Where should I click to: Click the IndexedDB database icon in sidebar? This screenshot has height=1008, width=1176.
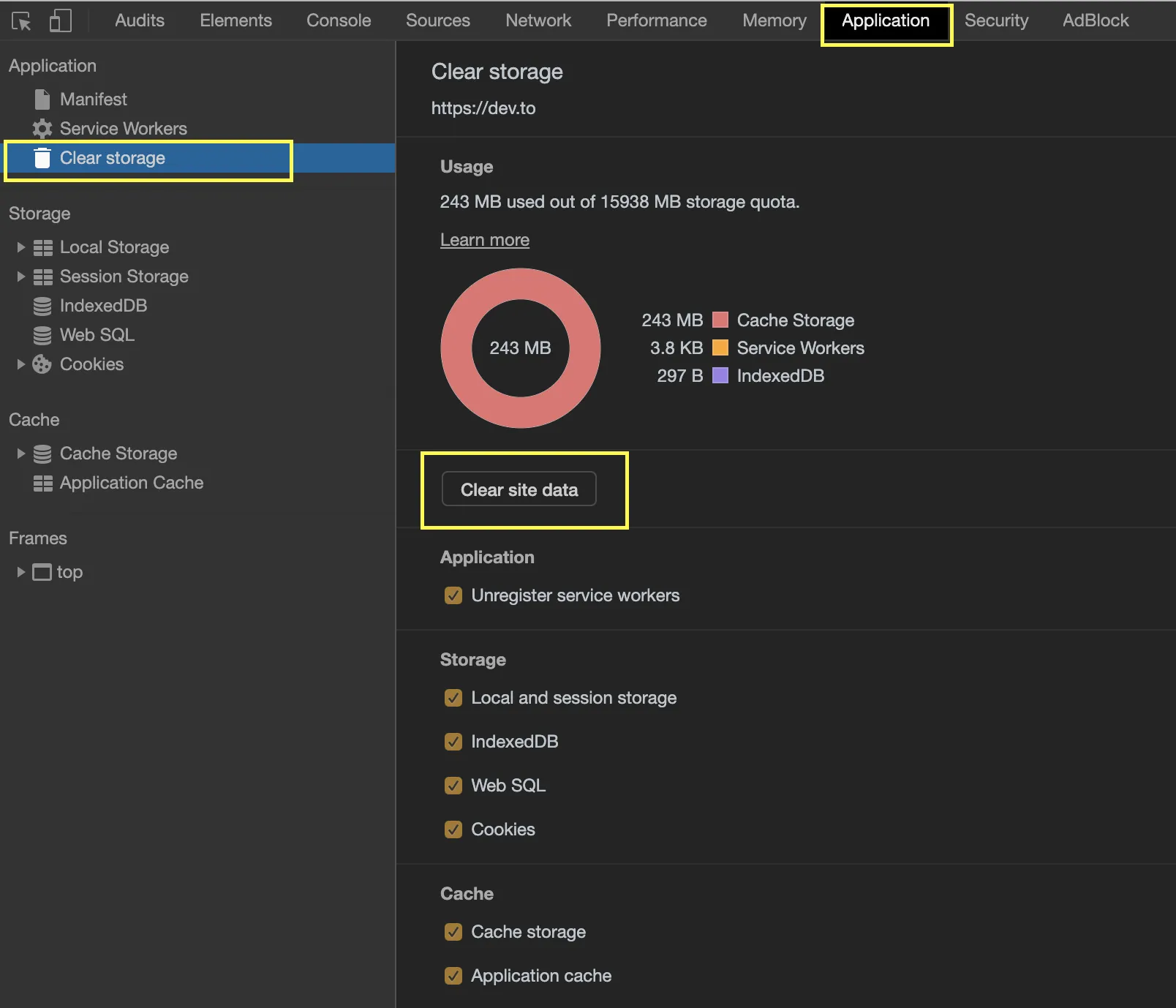[x=42, y=306]
